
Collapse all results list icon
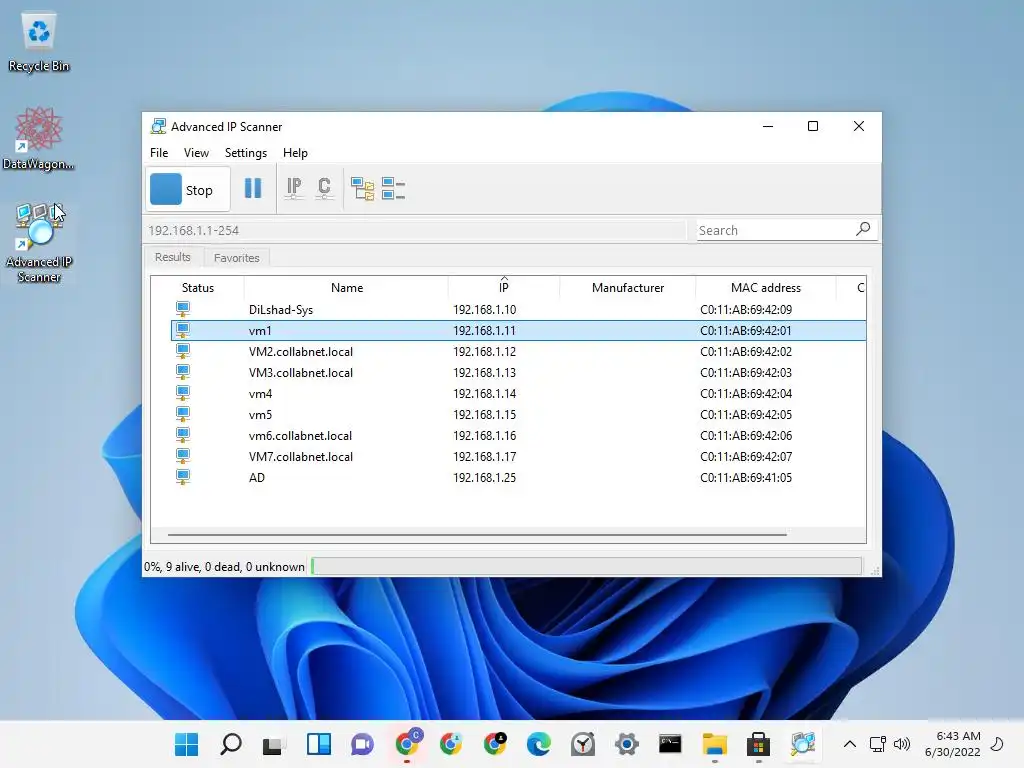click(393, 189)
